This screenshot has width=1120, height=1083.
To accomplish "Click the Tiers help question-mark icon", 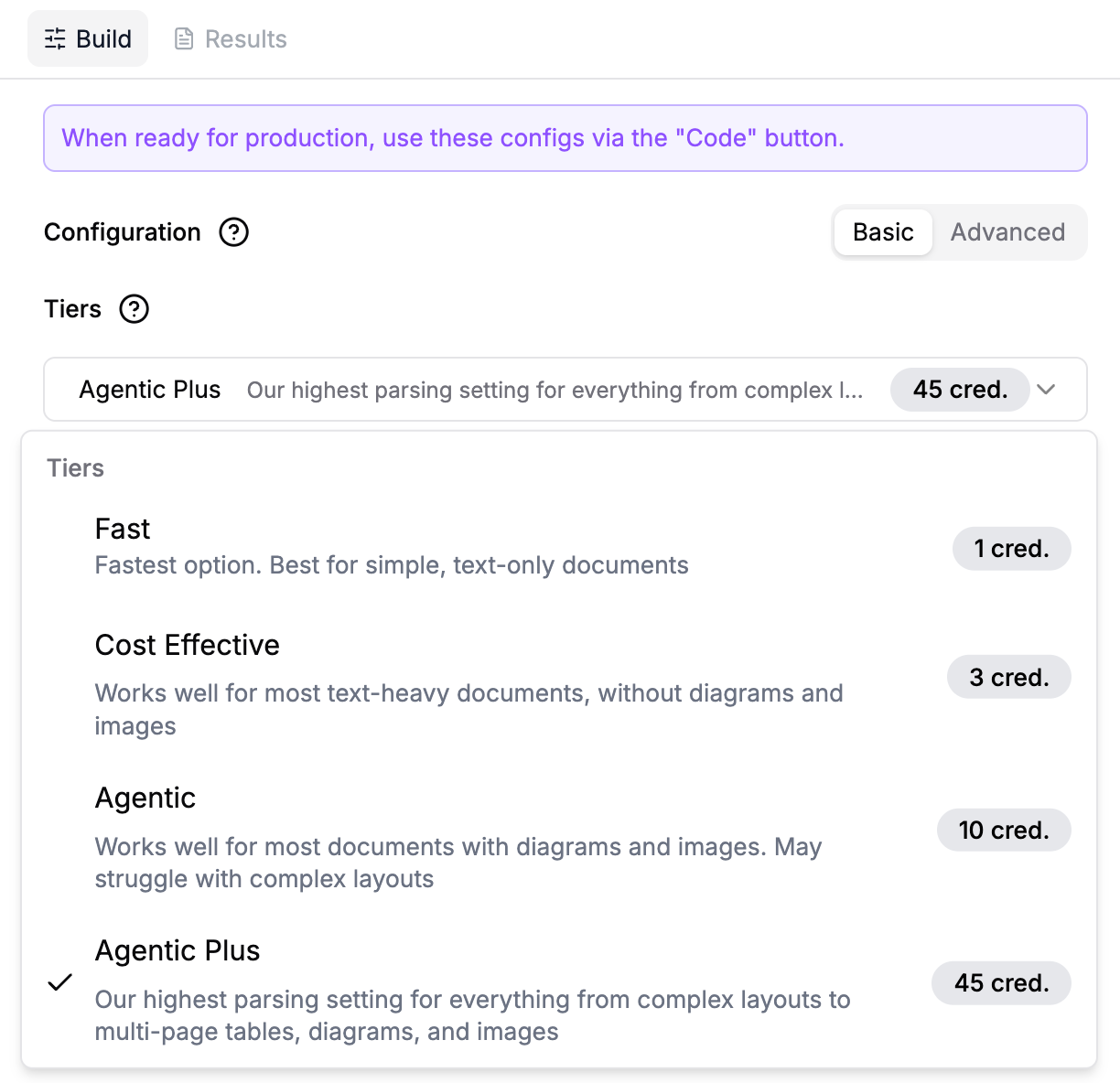I will pyautogui.click(x=135, y=309).
